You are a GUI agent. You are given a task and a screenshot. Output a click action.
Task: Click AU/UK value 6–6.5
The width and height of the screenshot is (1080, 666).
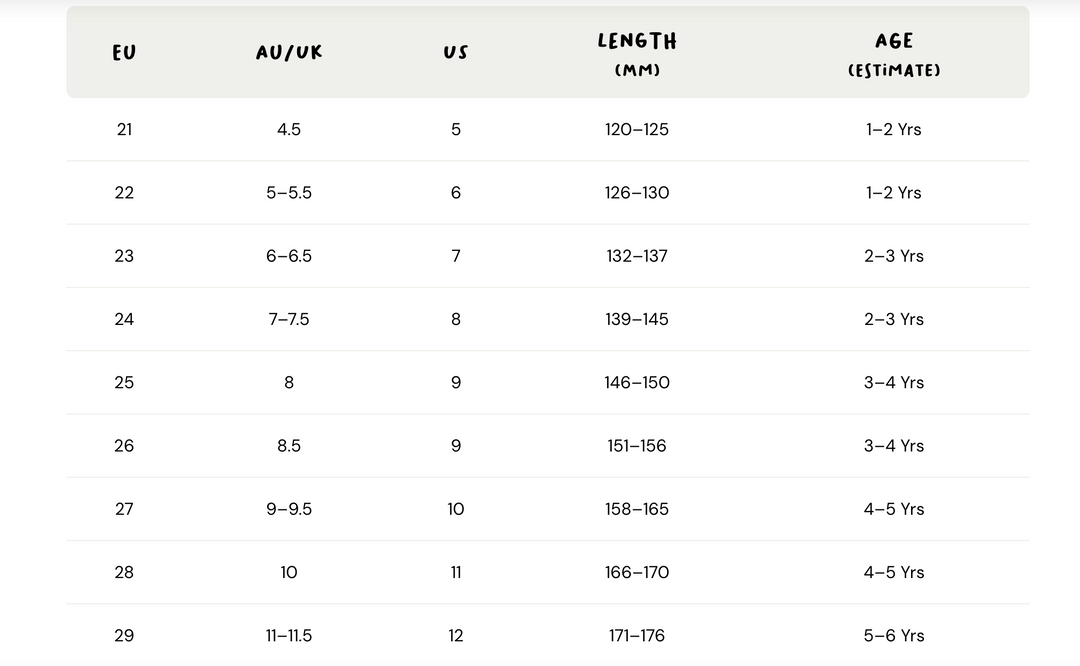tap(289, 256)
